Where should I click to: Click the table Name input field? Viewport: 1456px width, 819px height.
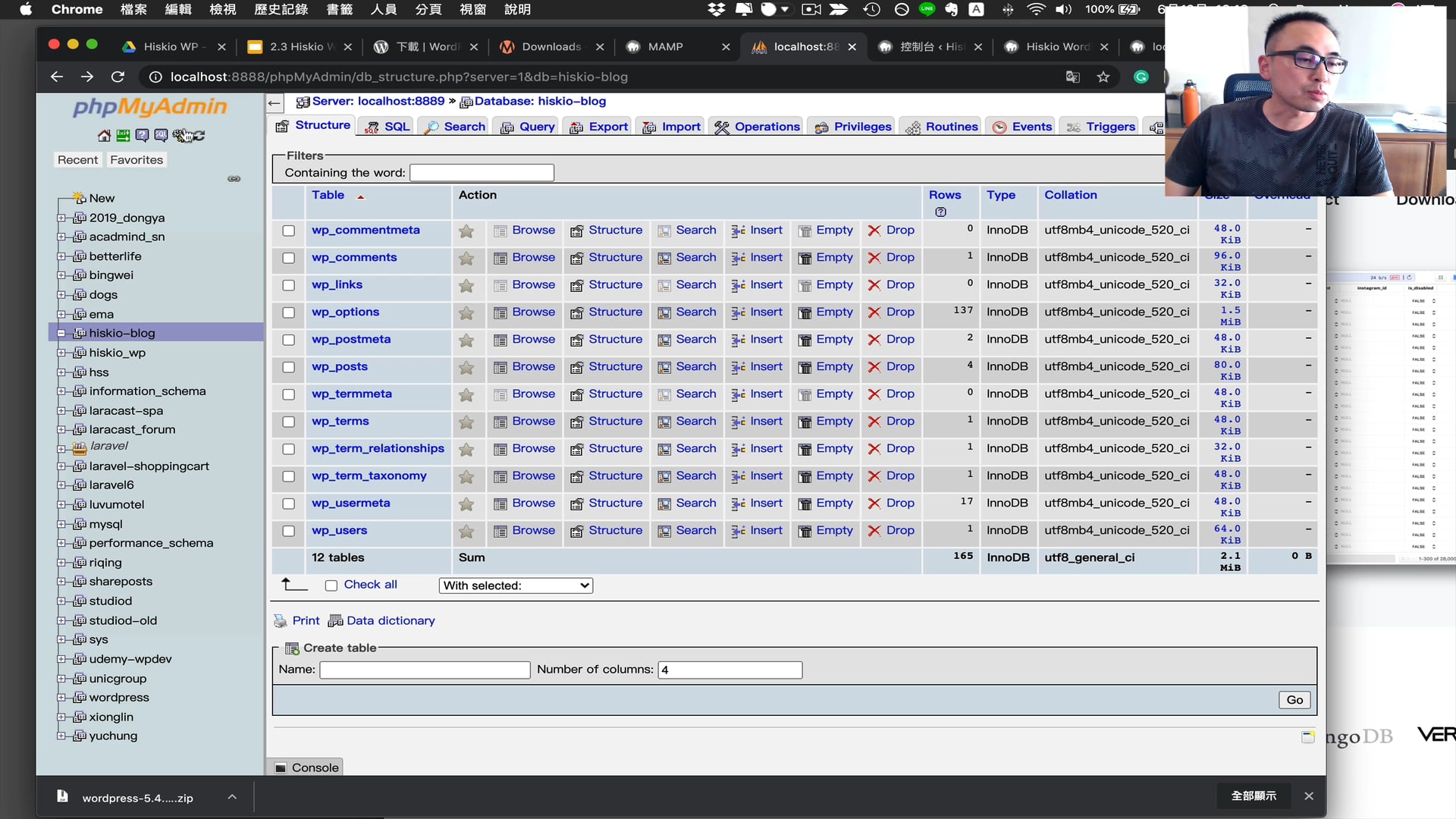click(x=425, y=670)
